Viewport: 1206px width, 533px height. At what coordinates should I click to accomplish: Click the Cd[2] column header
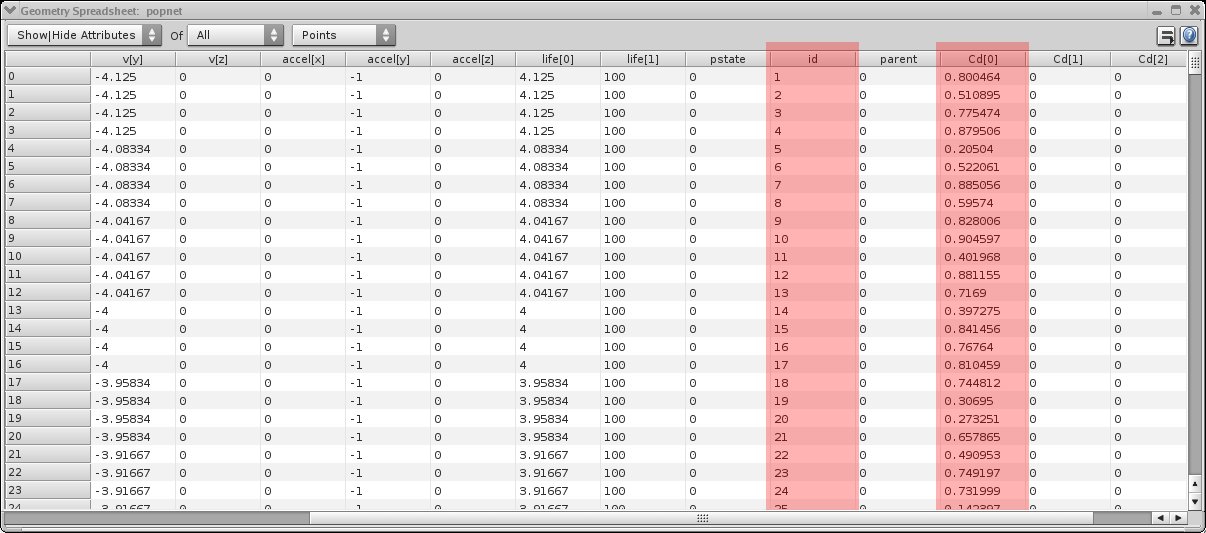pyautogui.click(x=1148, y=59)
